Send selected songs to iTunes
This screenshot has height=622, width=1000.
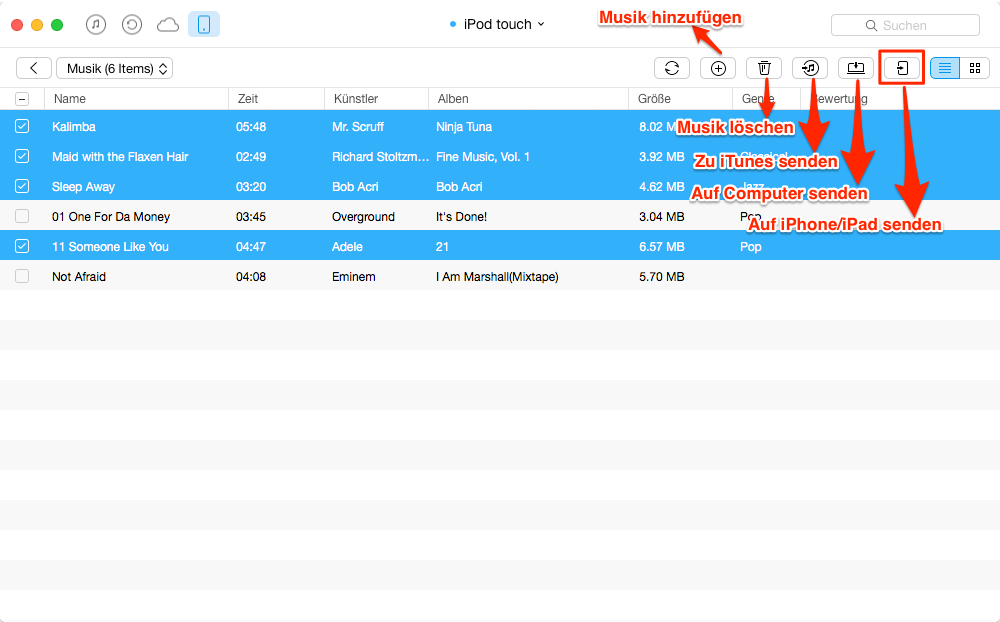[x=810, y=68]
